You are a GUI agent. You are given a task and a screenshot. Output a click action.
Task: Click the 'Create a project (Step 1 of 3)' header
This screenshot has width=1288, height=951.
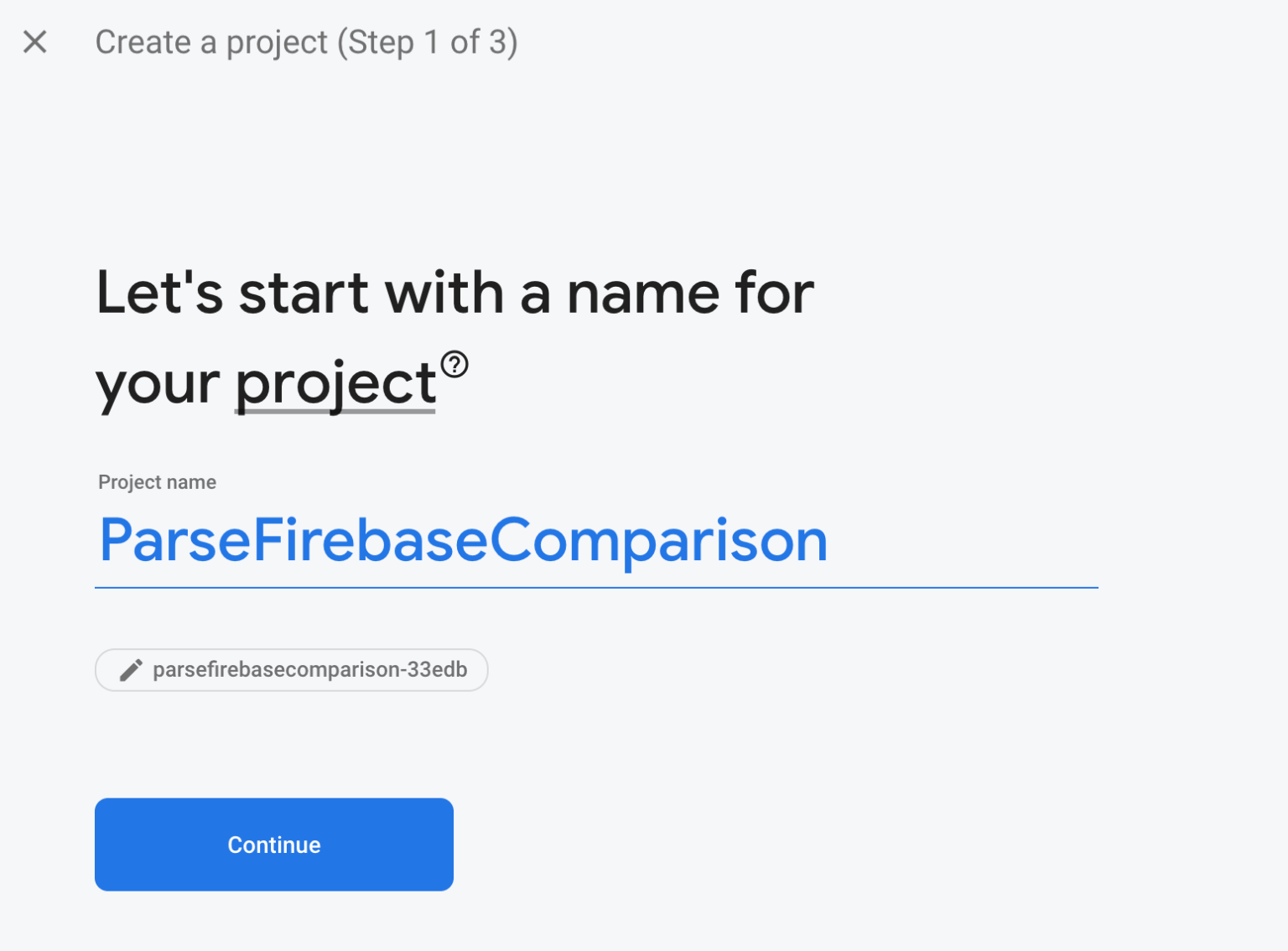pos(306,42)
